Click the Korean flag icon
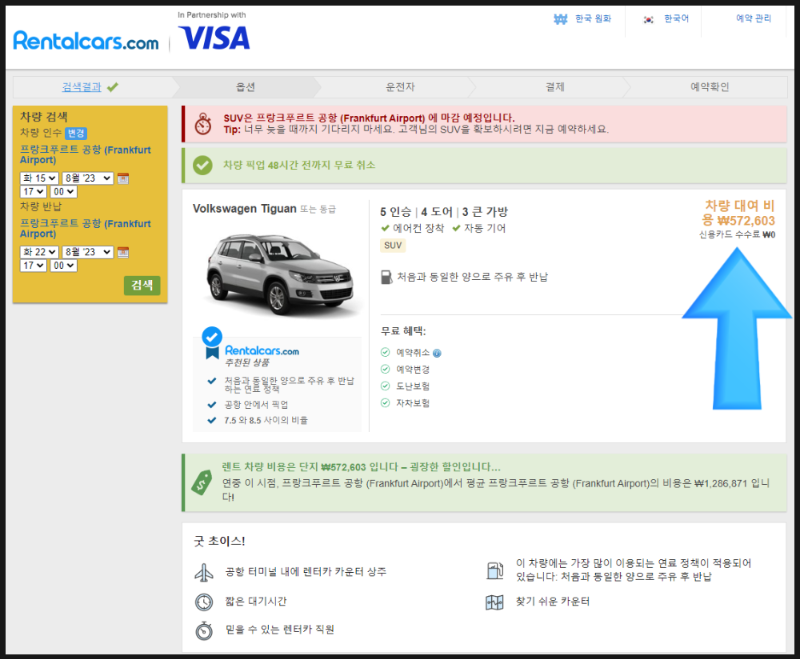 [648, 19]
